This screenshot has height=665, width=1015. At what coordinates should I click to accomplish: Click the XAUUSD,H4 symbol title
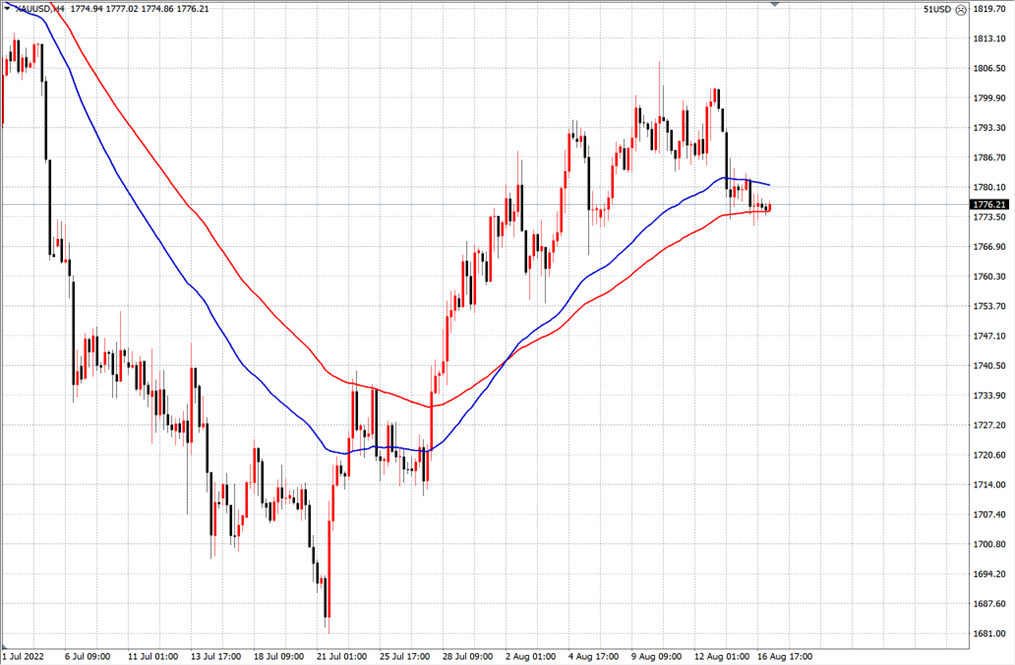[38, 9]
